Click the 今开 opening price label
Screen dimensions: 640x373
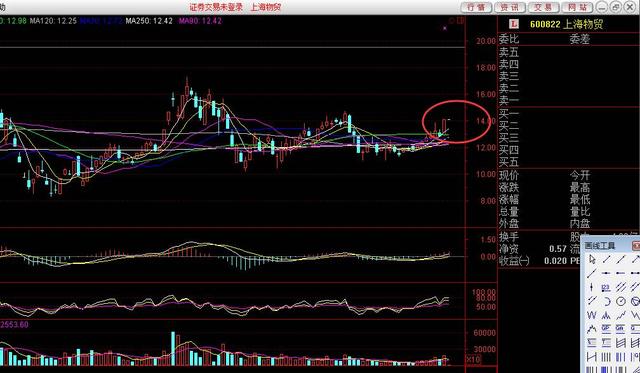point(580,175)
